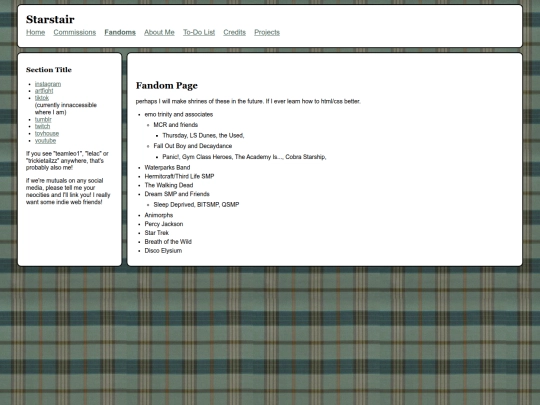Click 'Breath of the Wild' list item

[x=168, y=242]
